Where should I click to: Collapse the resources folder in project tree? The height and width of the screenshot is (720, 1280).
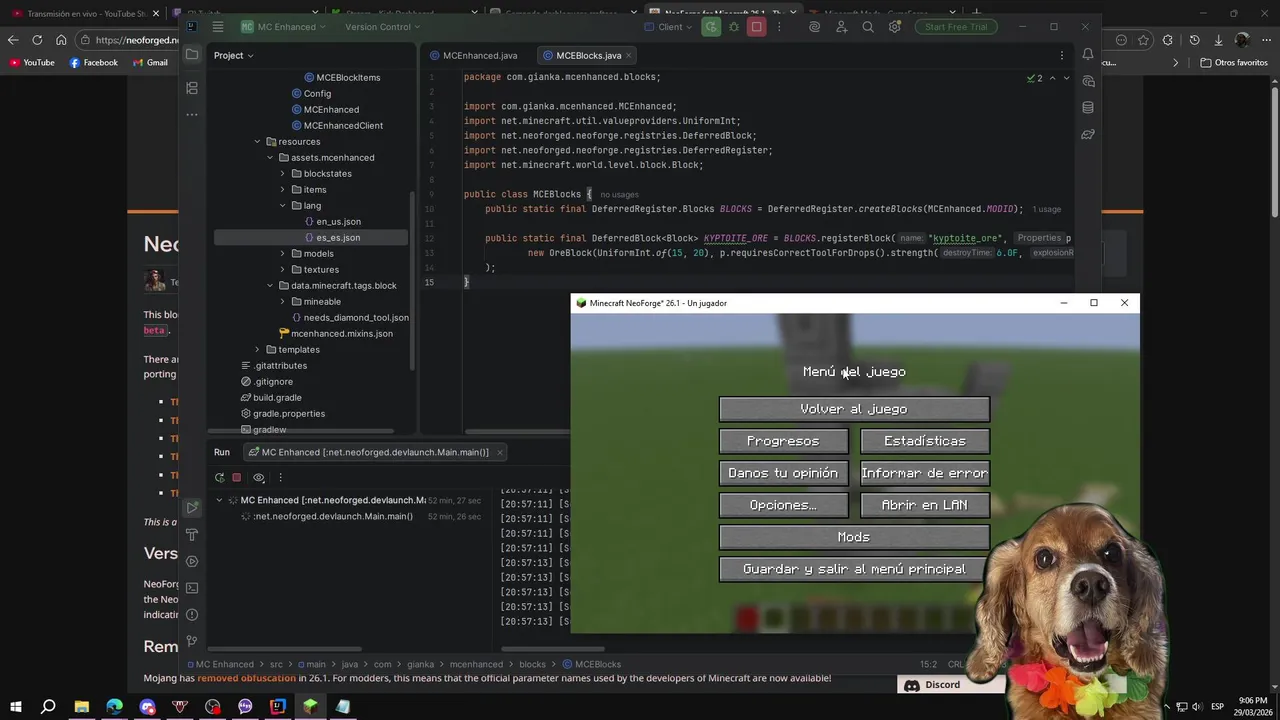coord(257,142)
